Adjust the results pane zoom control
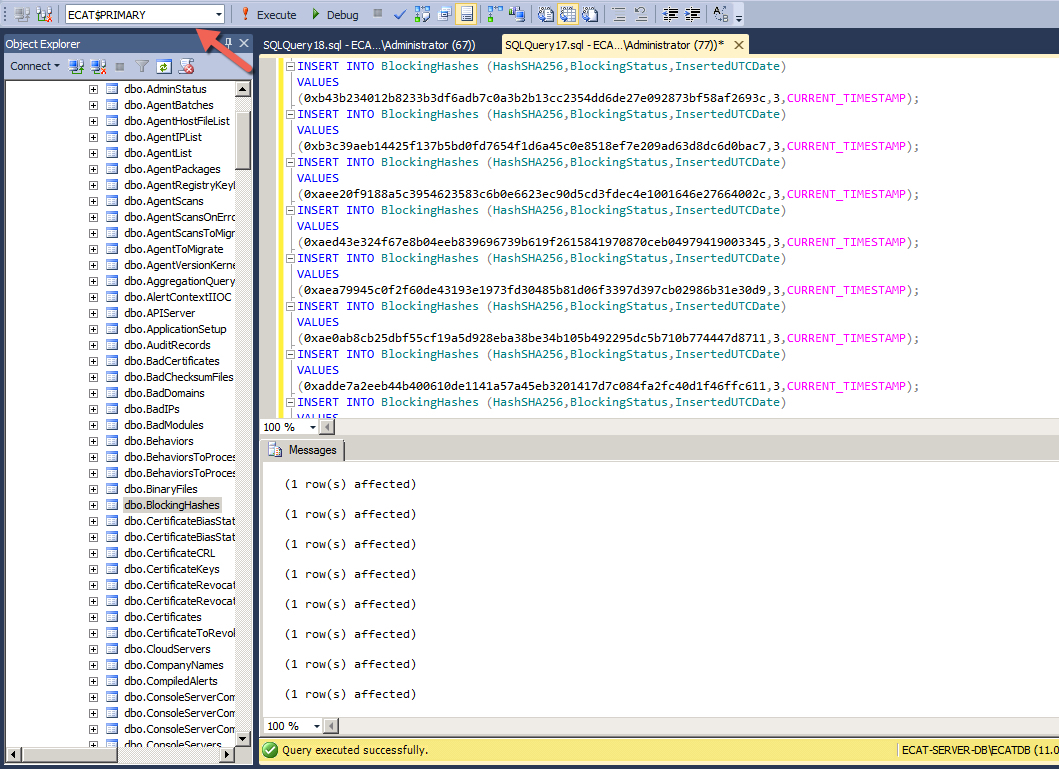This screenshot has height=769, width=1059. (x=290, y=726)
